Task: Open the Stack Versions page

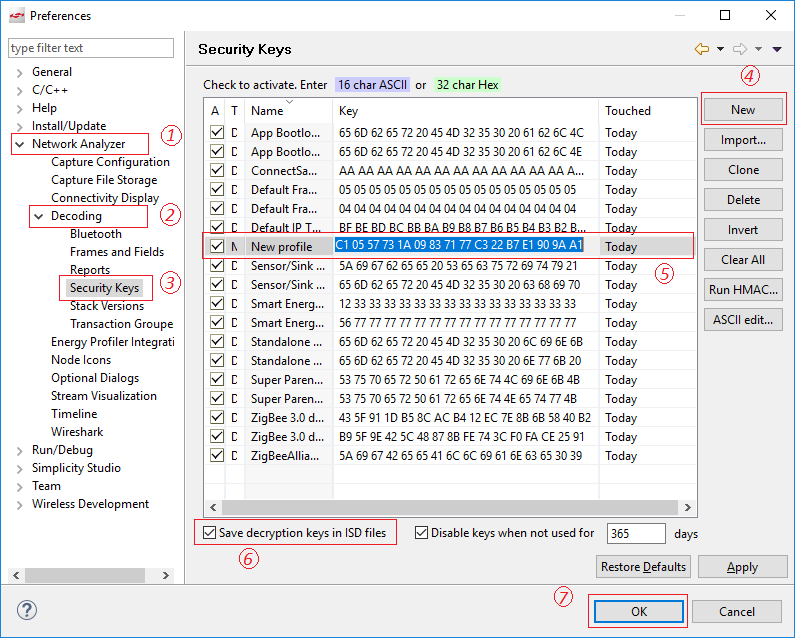Action: point(106,306)
